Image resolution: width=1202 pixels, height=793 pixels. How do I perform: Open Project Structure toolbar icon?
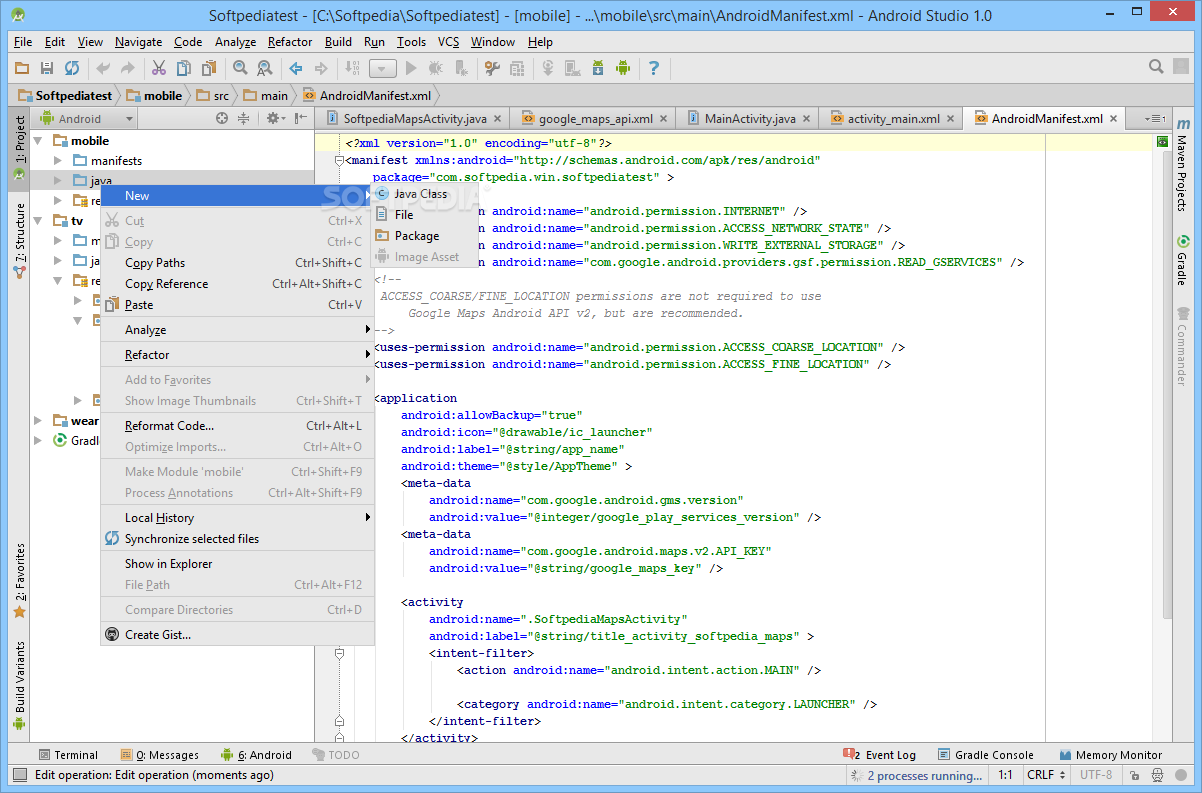click(x=517, y=68)
